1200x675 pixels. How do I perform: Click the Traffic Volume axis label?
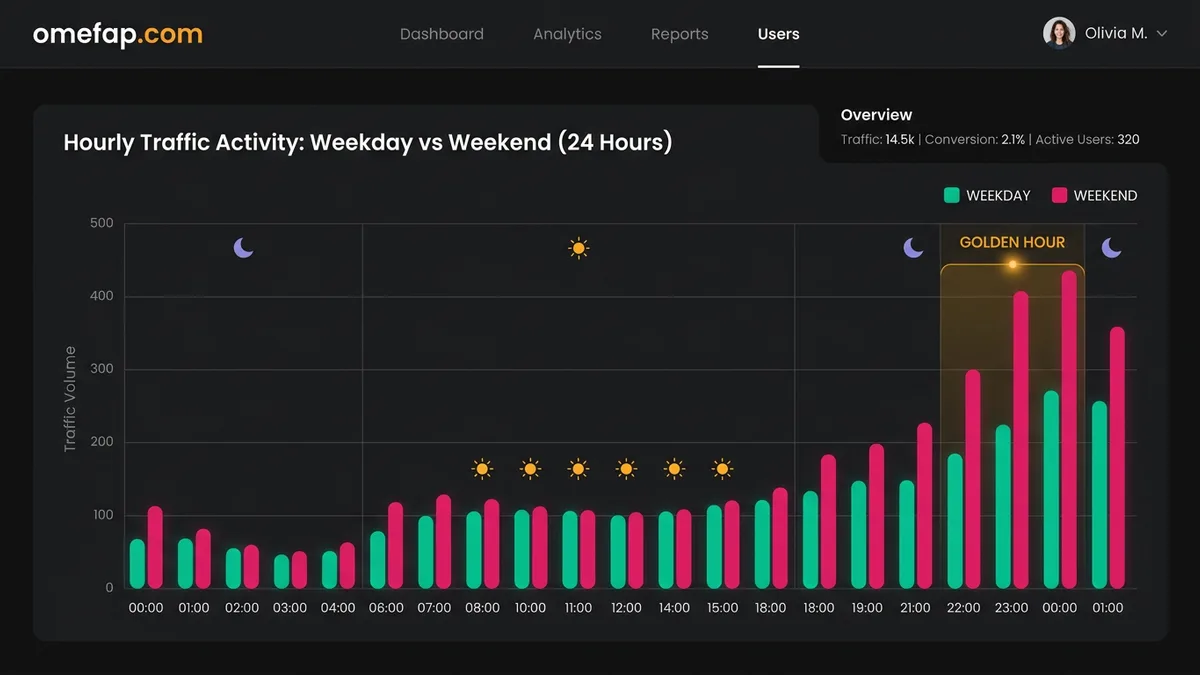coord(70,399)
